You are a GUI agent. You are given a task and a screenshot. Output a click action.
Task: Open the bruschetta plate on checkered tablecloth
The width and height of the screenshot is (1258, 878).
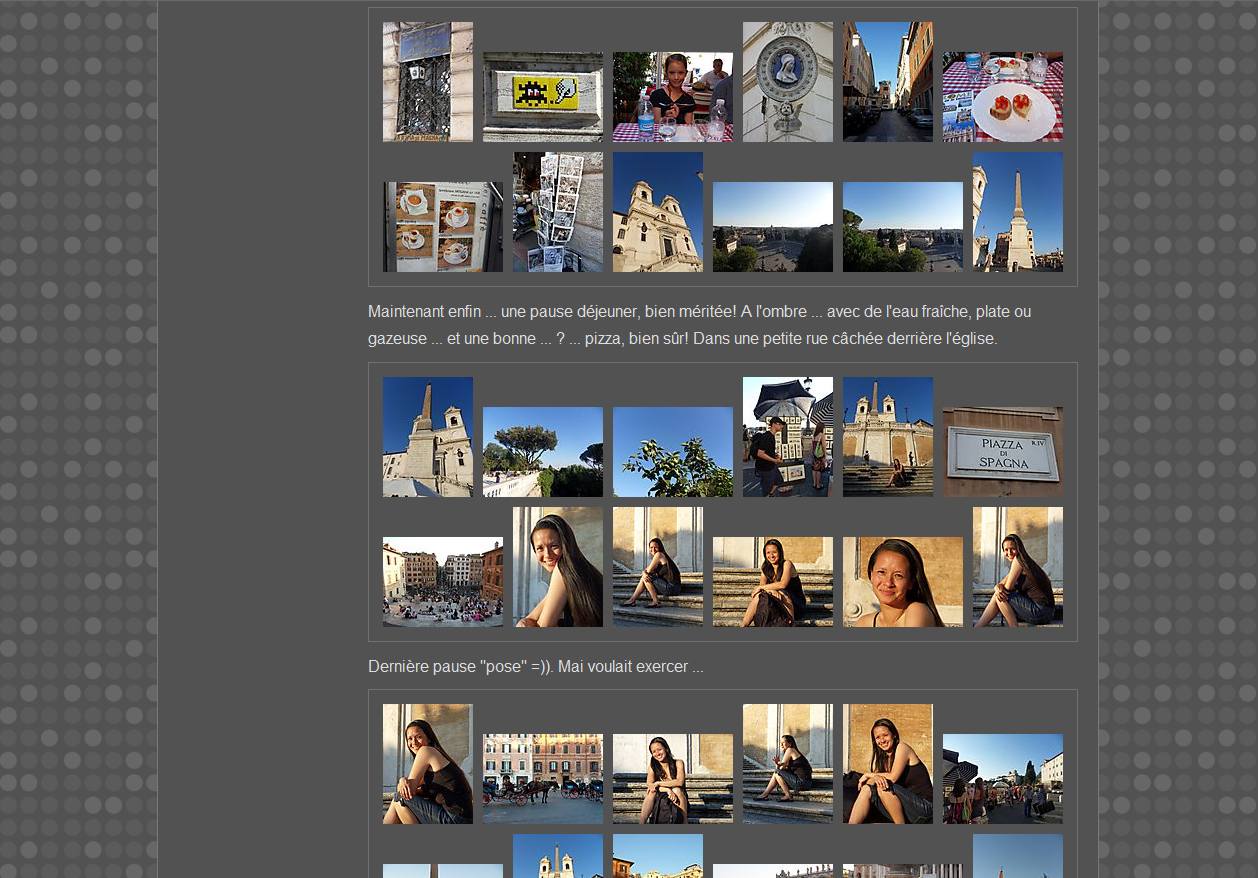(1002, 97)
